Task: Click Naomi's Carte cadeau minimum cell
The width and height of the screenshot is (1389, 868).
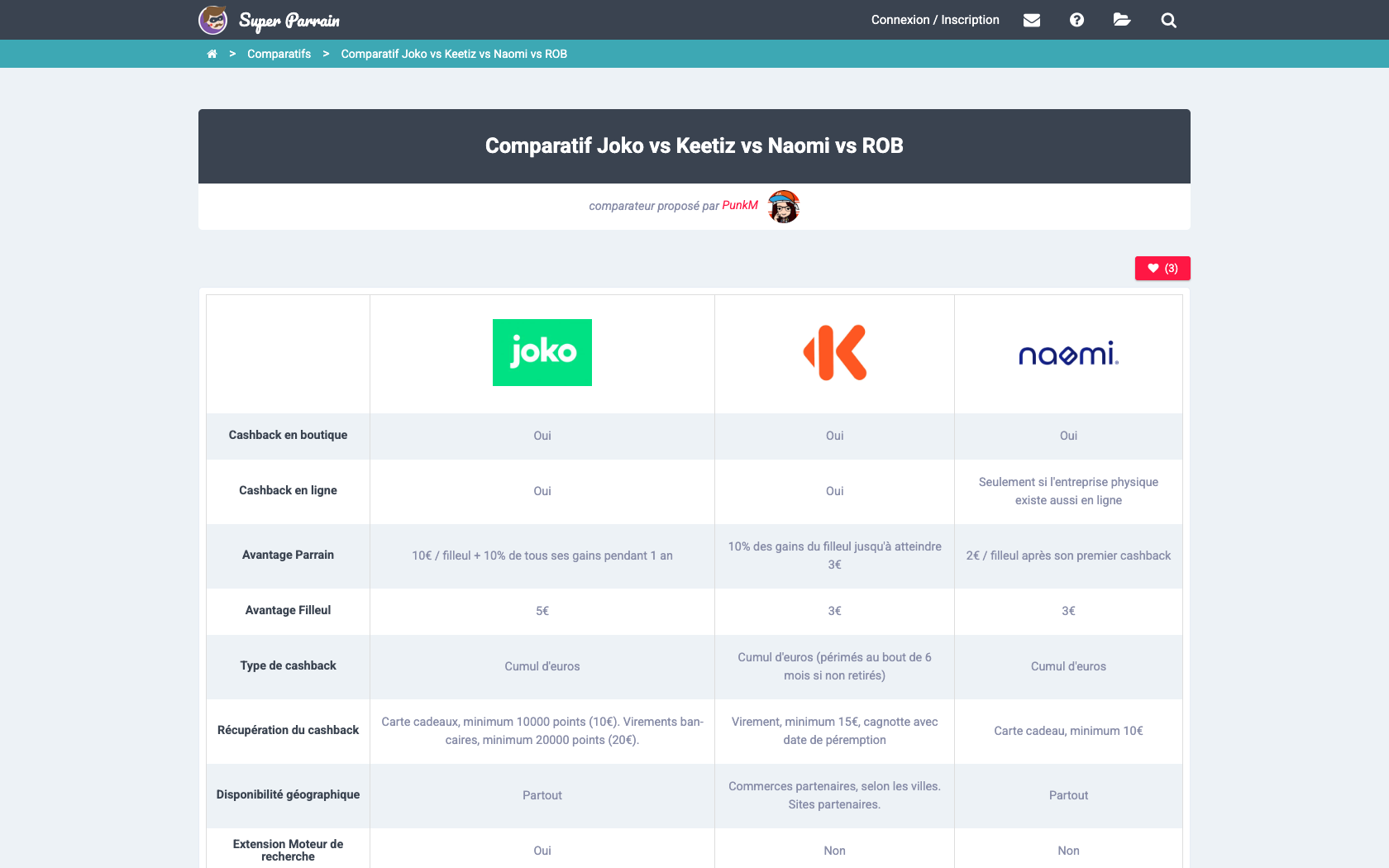Action: [x=1067, y=731]
